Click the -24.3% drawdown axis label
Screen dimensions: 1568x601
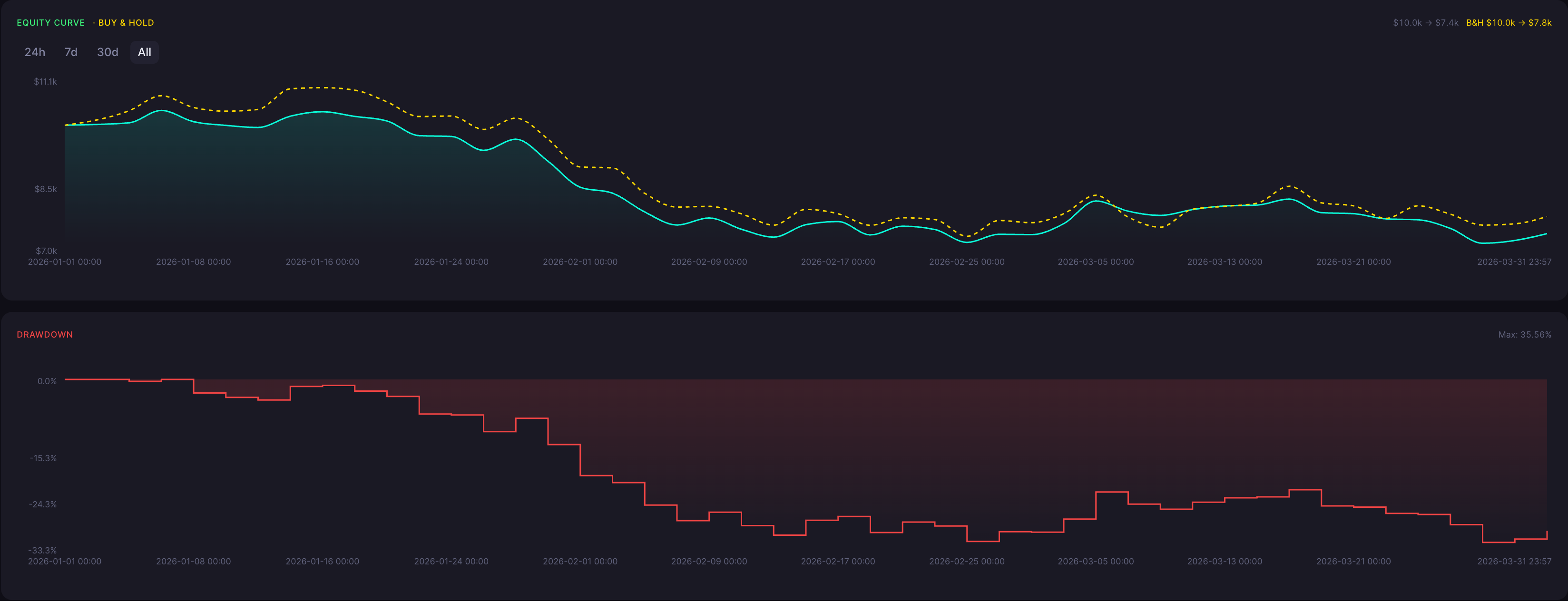(43, 504)
